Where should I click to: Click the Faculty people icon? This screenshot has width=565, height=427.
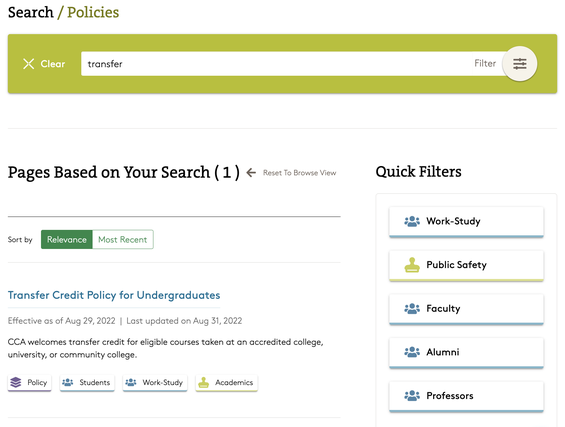pos(412,309)
